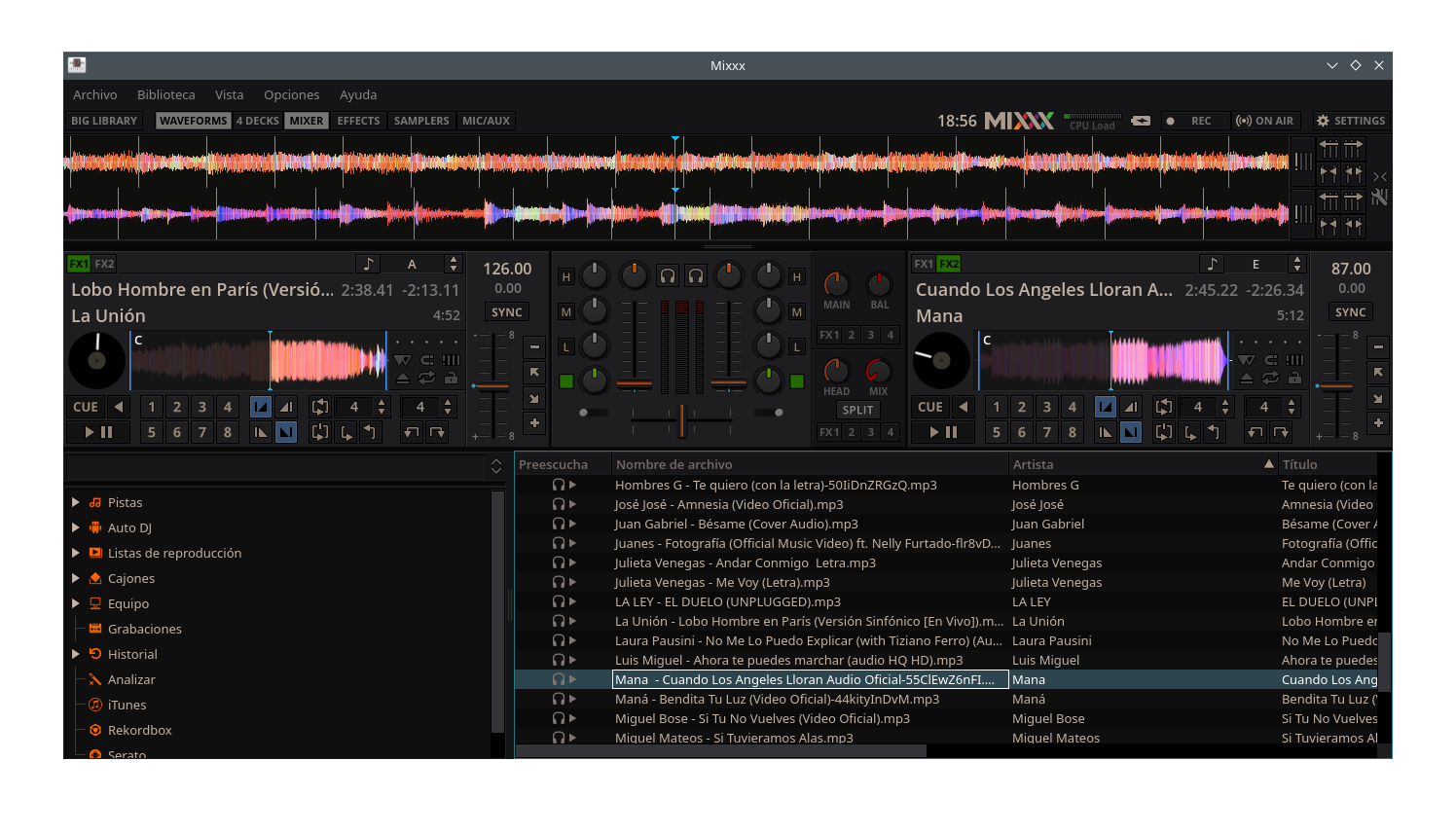Viewport: 1456px width, 834px height.
Task: Shift beatgrid earlier on top waveform
Action: point(1329,148)
